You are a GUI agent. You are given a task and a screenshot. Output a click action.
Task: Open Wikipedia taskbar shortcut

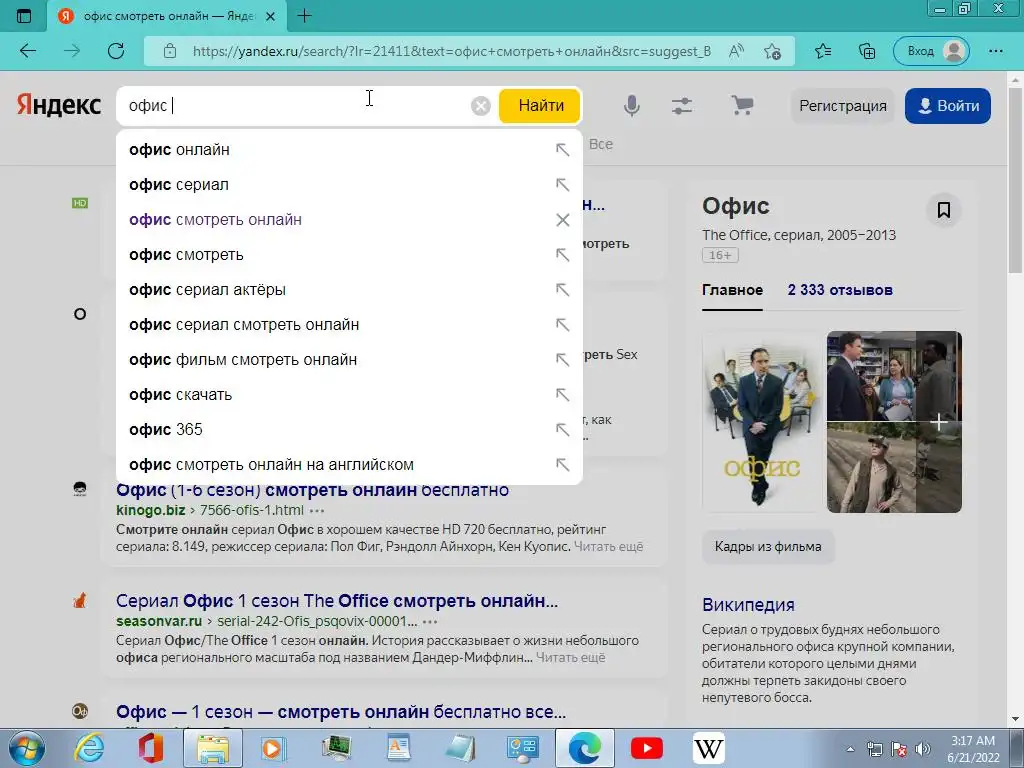pos(709,748)
